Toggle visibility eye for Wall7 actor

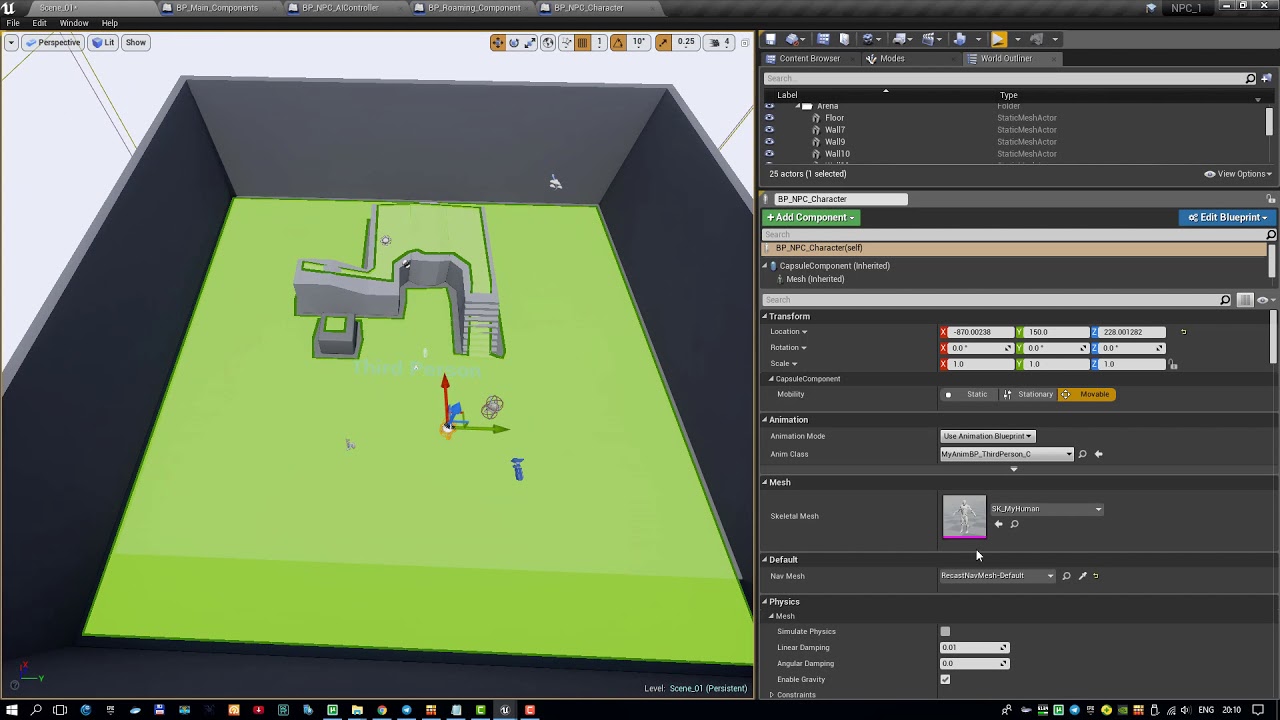pyautogui.click(x=769, y=130)
